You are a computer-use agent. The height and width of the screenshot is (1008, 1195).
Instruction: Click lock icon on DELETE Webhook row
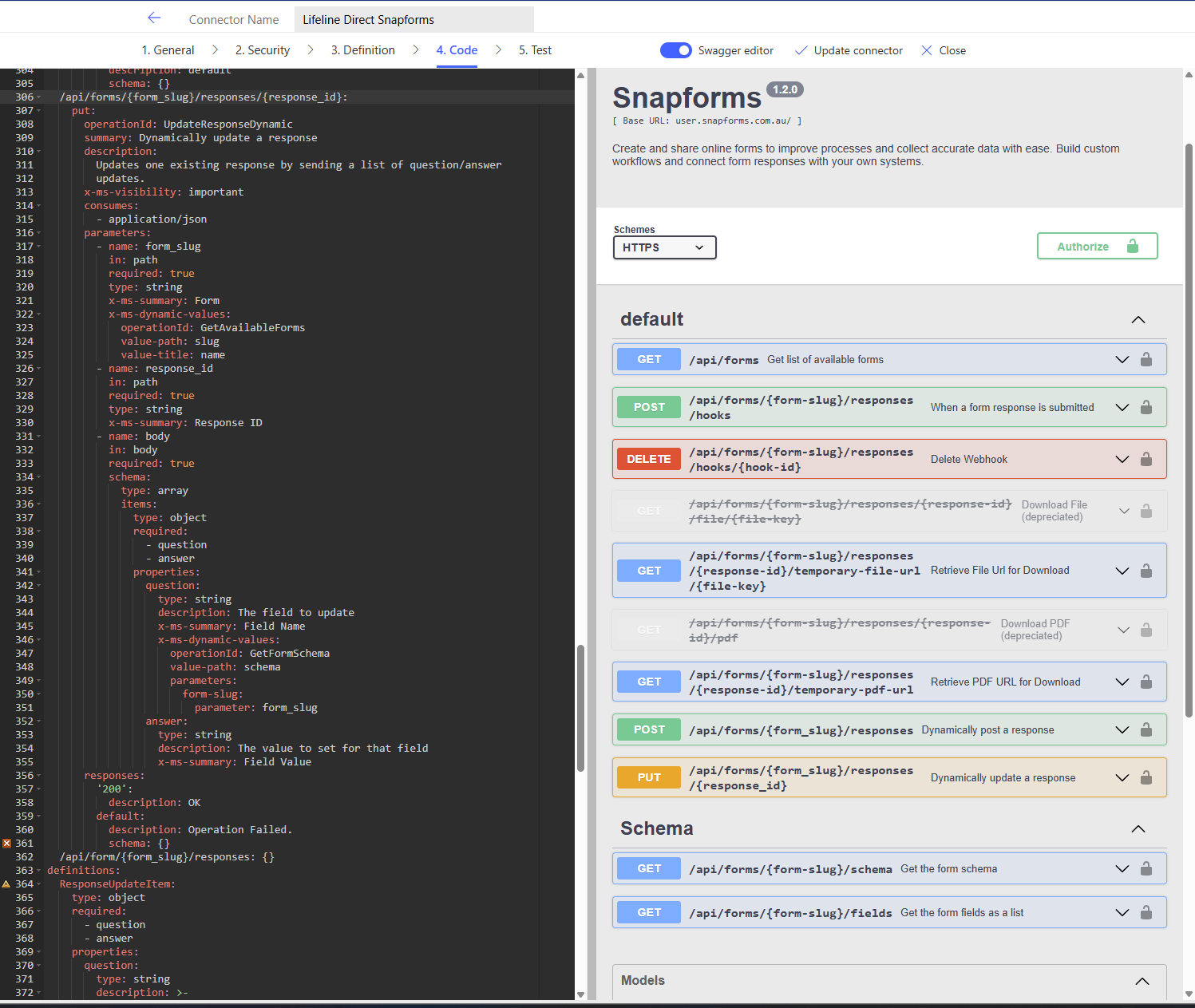pyautogui.click(x=1146, y=459)
